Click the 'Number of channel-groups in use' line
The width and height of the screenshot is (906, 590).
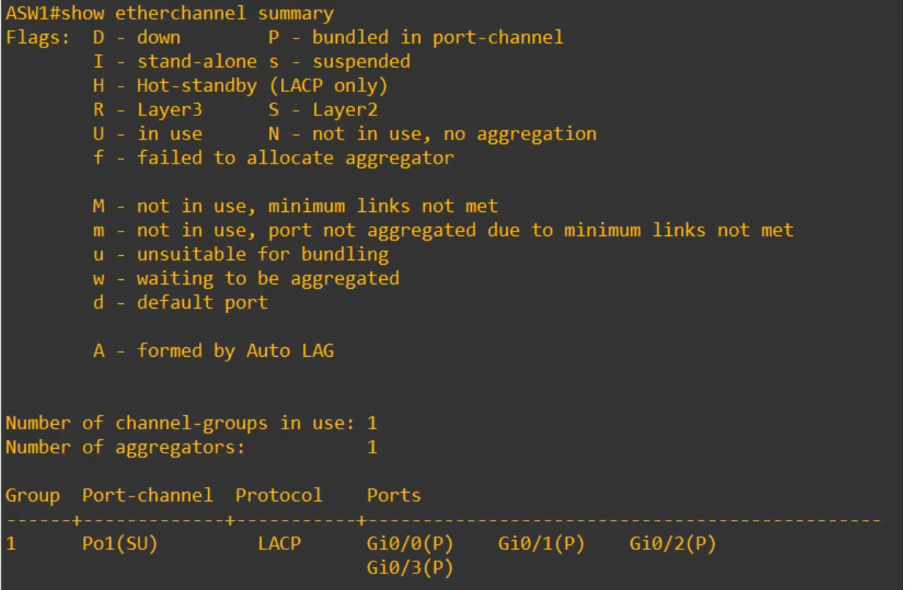tap(191, 424)
